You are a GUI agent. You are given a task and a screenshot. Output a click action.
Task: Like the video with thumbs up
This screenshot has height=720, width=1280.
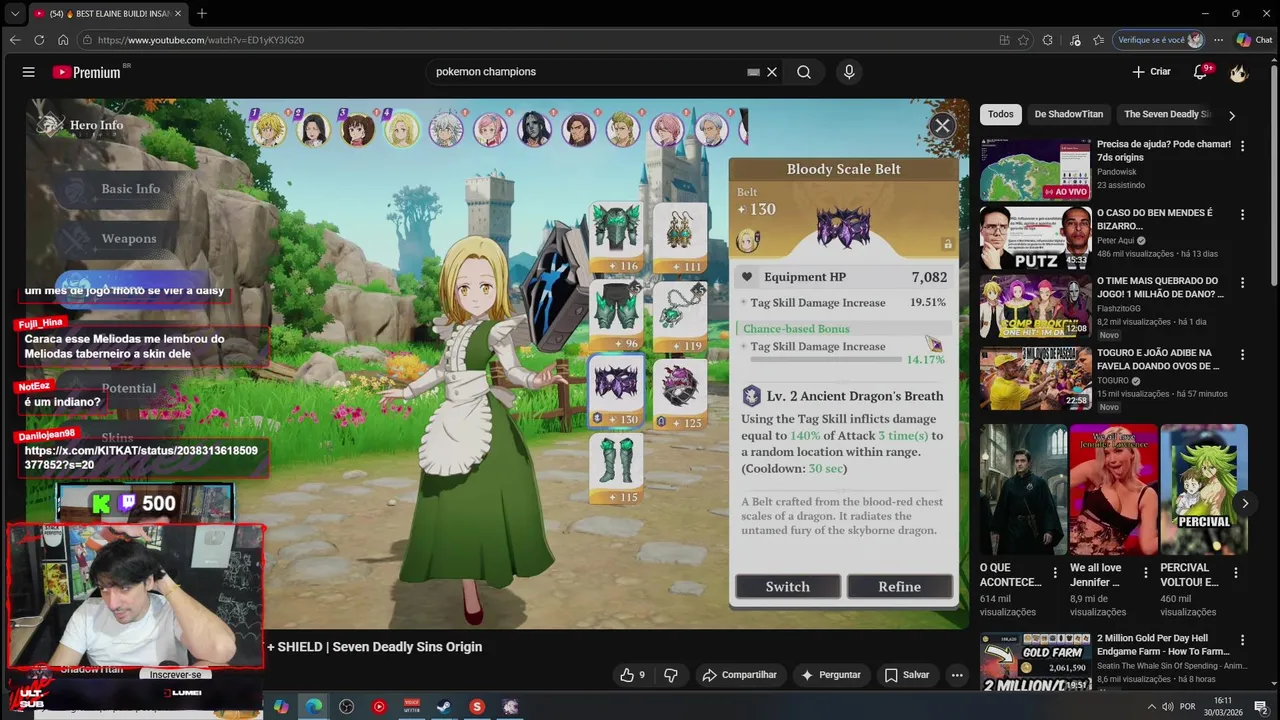(x=633, y=675)
